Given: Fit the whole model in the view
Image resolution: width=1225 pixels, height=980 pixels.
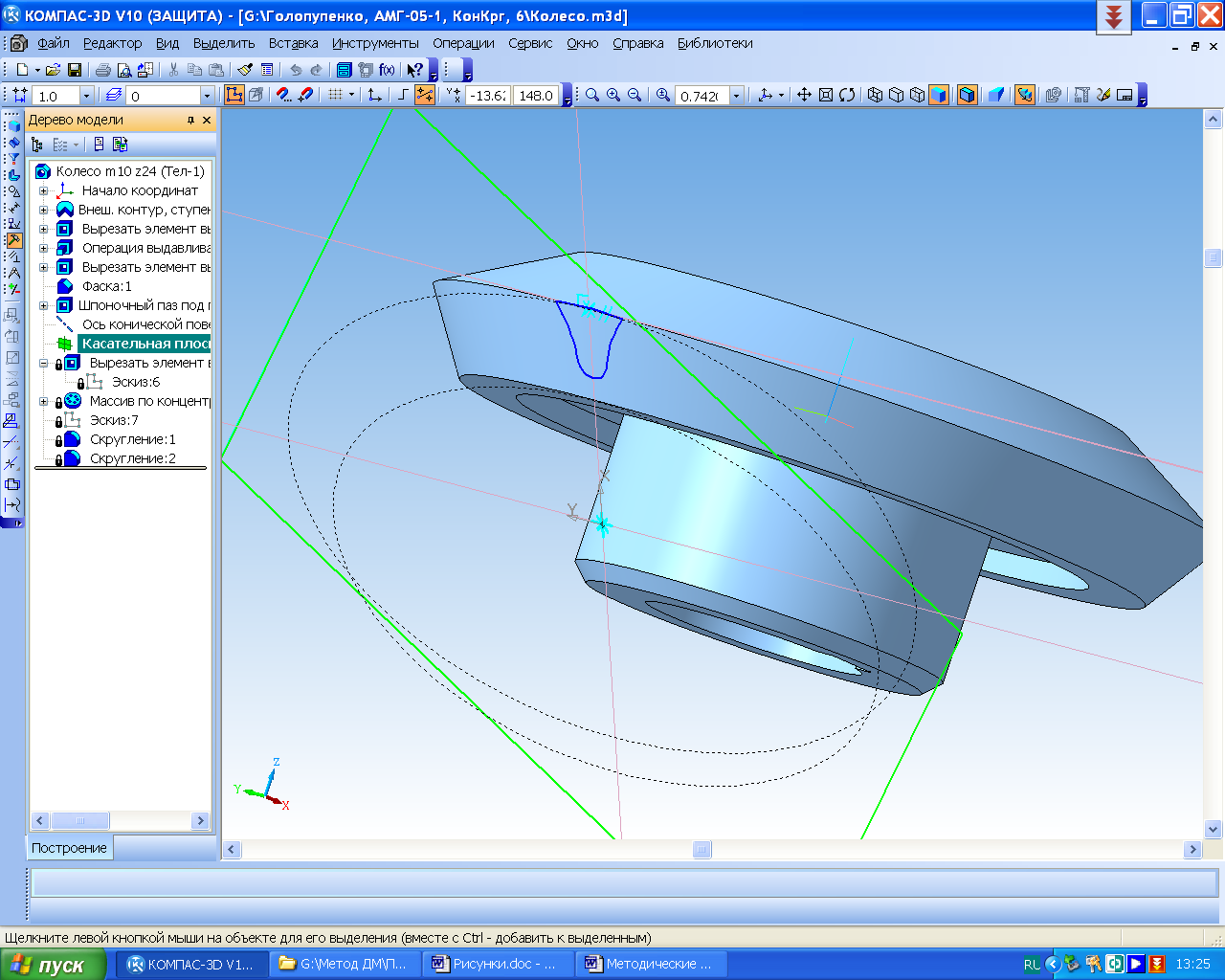Looking at the screenshot, I should (825, 96).
